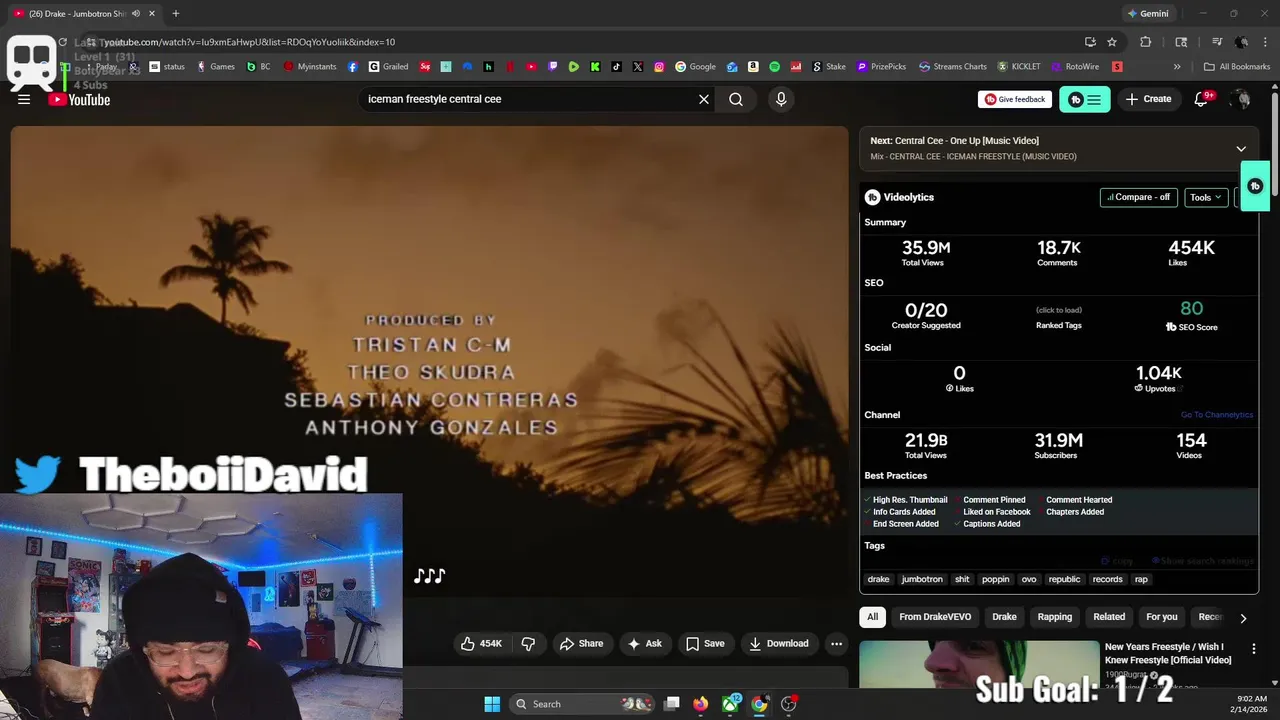
Task: Open Chrome from the taskbar
Action: 760,704
